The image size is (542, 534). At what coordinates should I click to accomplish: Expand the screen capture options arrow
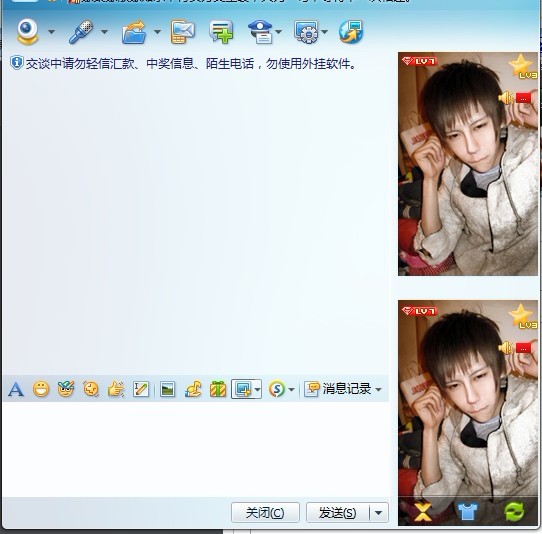click(258, 389)
